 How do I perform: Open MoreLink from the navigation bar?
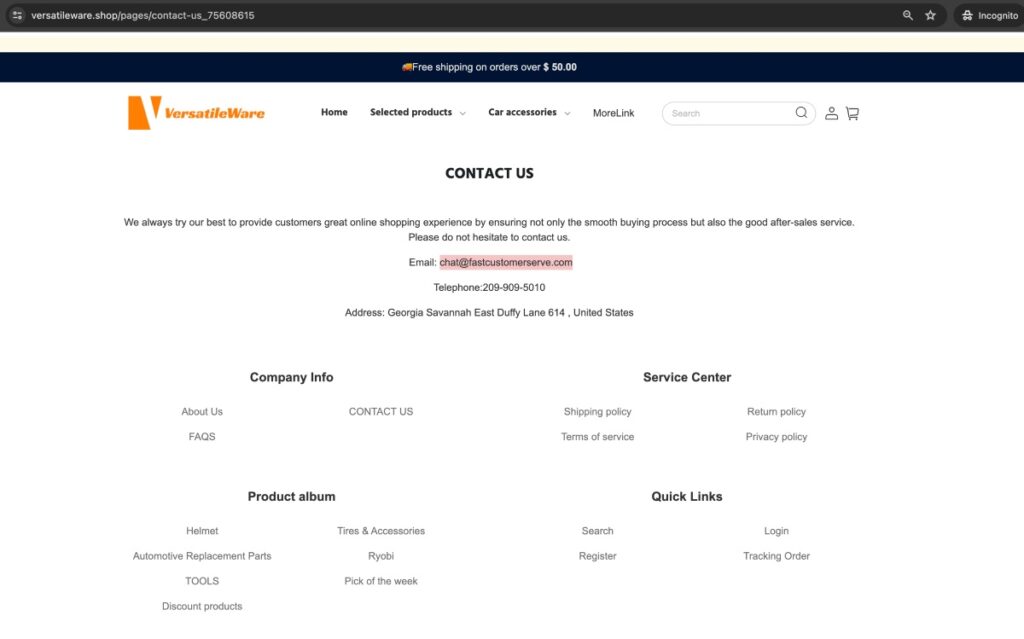coord(613,113)
